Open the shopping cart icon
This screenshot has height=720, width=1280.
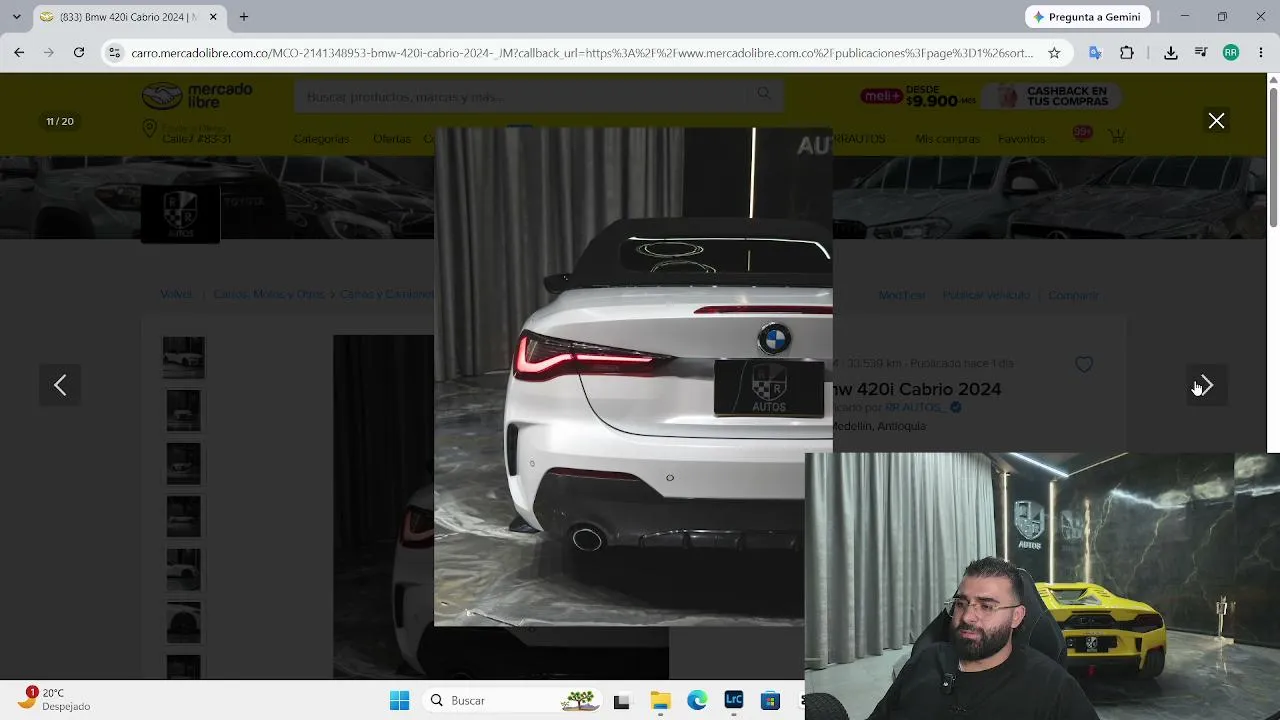(x=1117, y=135)
